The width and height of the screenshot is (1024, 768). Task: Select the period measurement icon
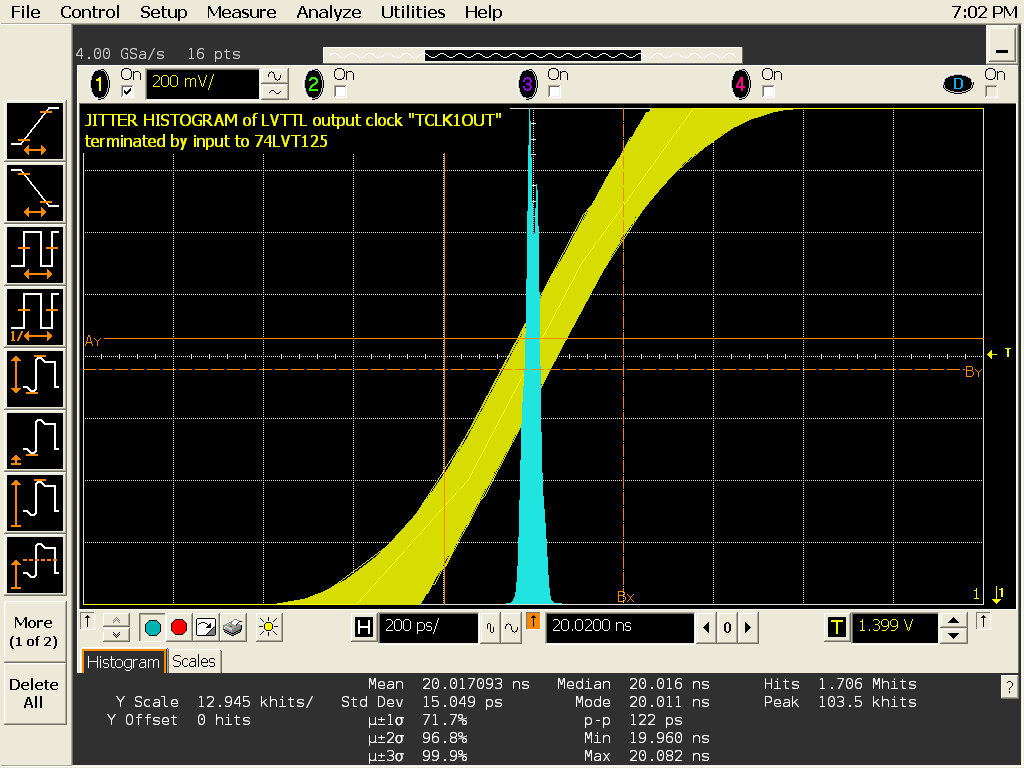click(x=35, y=255)
